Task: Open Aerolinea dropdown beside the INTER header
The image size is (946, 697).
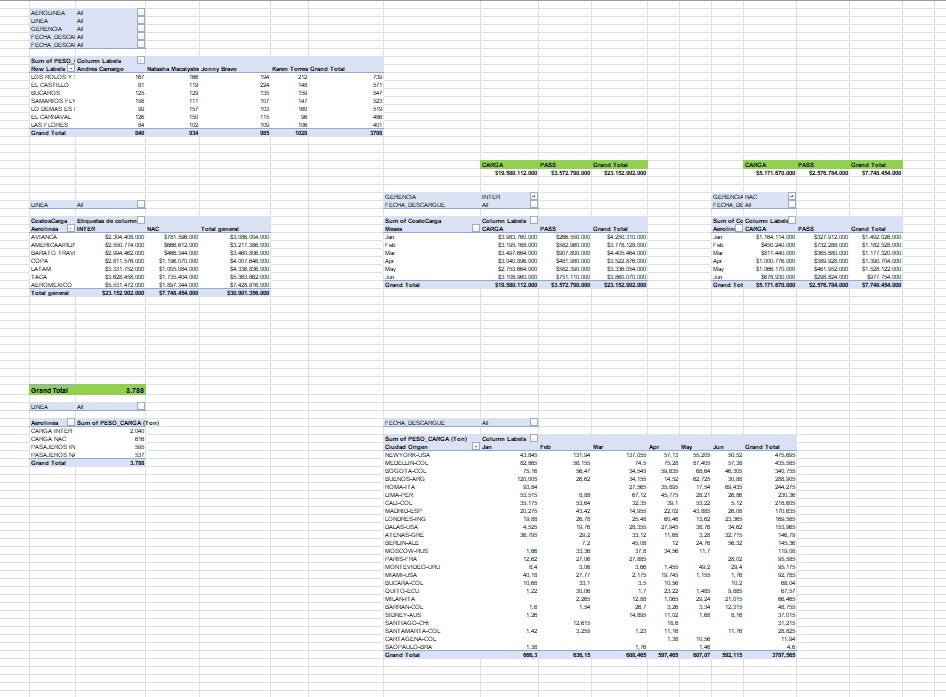Action: pyautogui.click(x=71, y=229)
